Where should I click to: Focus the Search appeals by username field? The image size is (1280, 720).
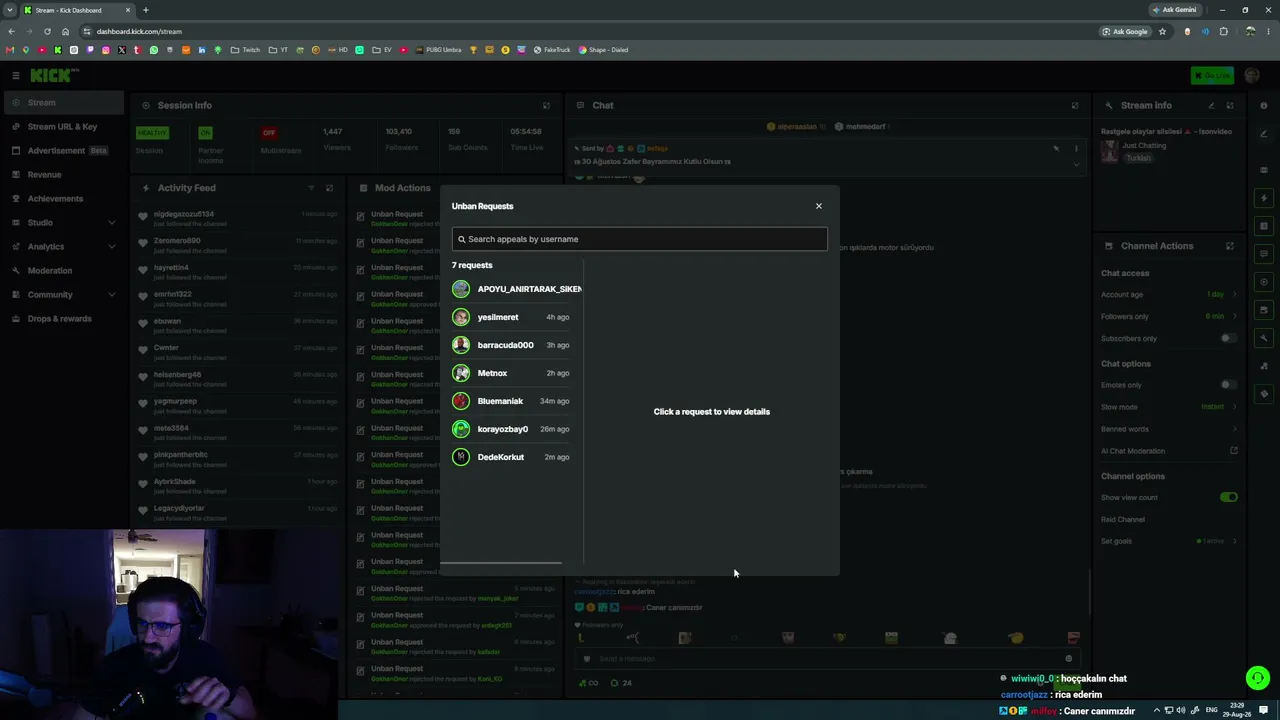point(639,239)
